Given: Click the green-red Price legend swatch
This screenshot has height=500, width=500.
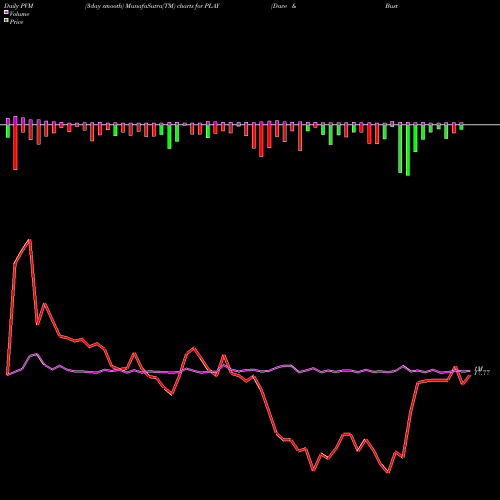Looking at the screenshot, I should pos(6,21).
